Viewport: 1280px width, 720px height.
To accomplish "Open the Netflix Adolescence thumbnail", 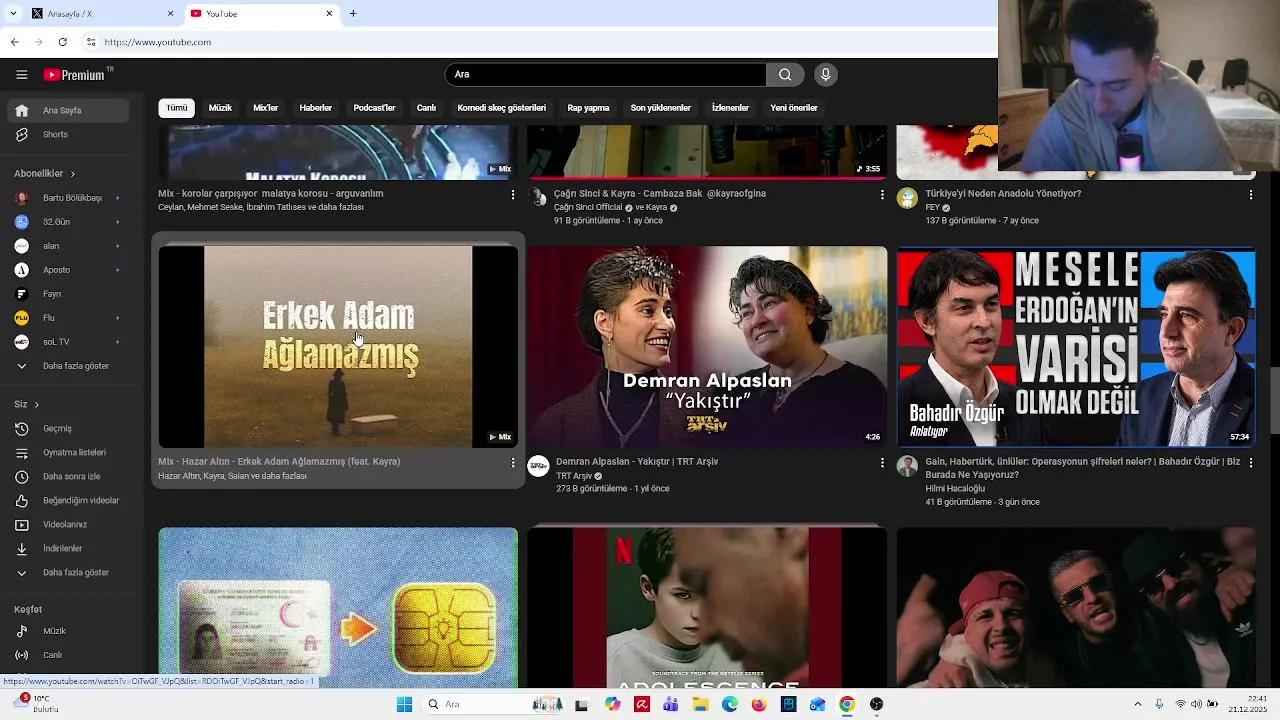I will point(707,608).
